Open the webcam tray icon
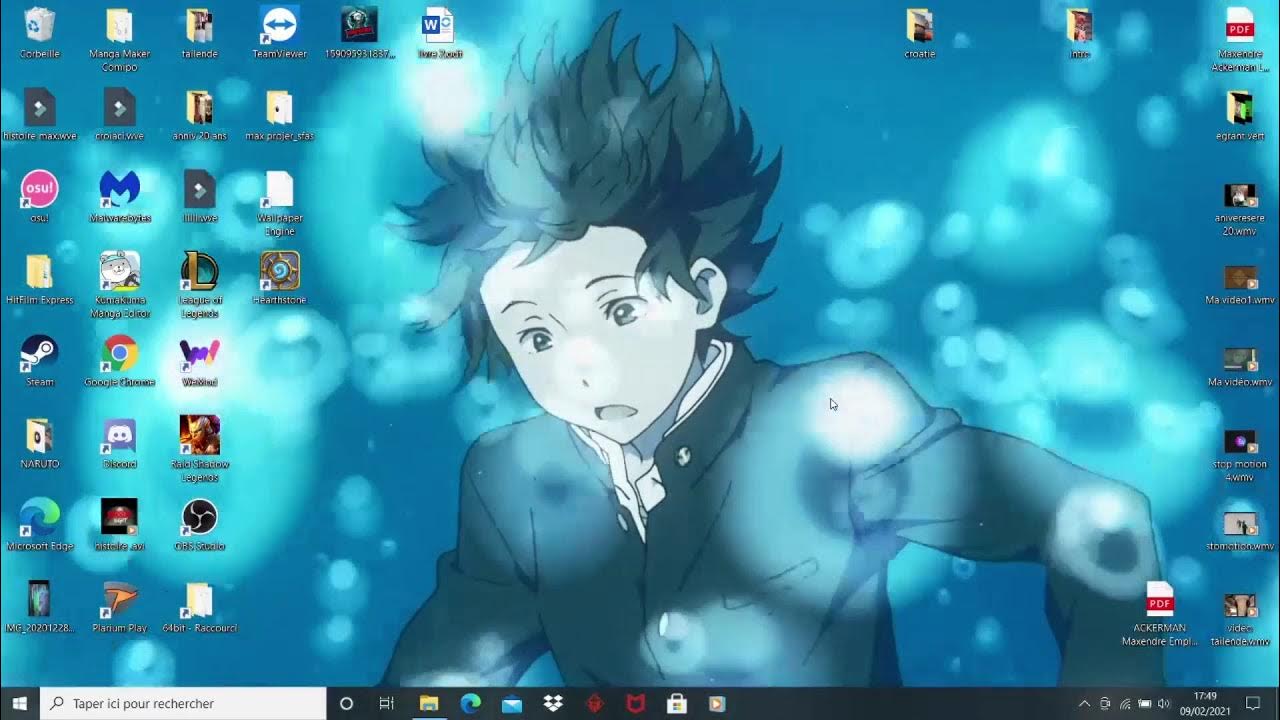The width and height of the screenshot is (1280, 720). pyautogui.click(x=1105, y=704)
